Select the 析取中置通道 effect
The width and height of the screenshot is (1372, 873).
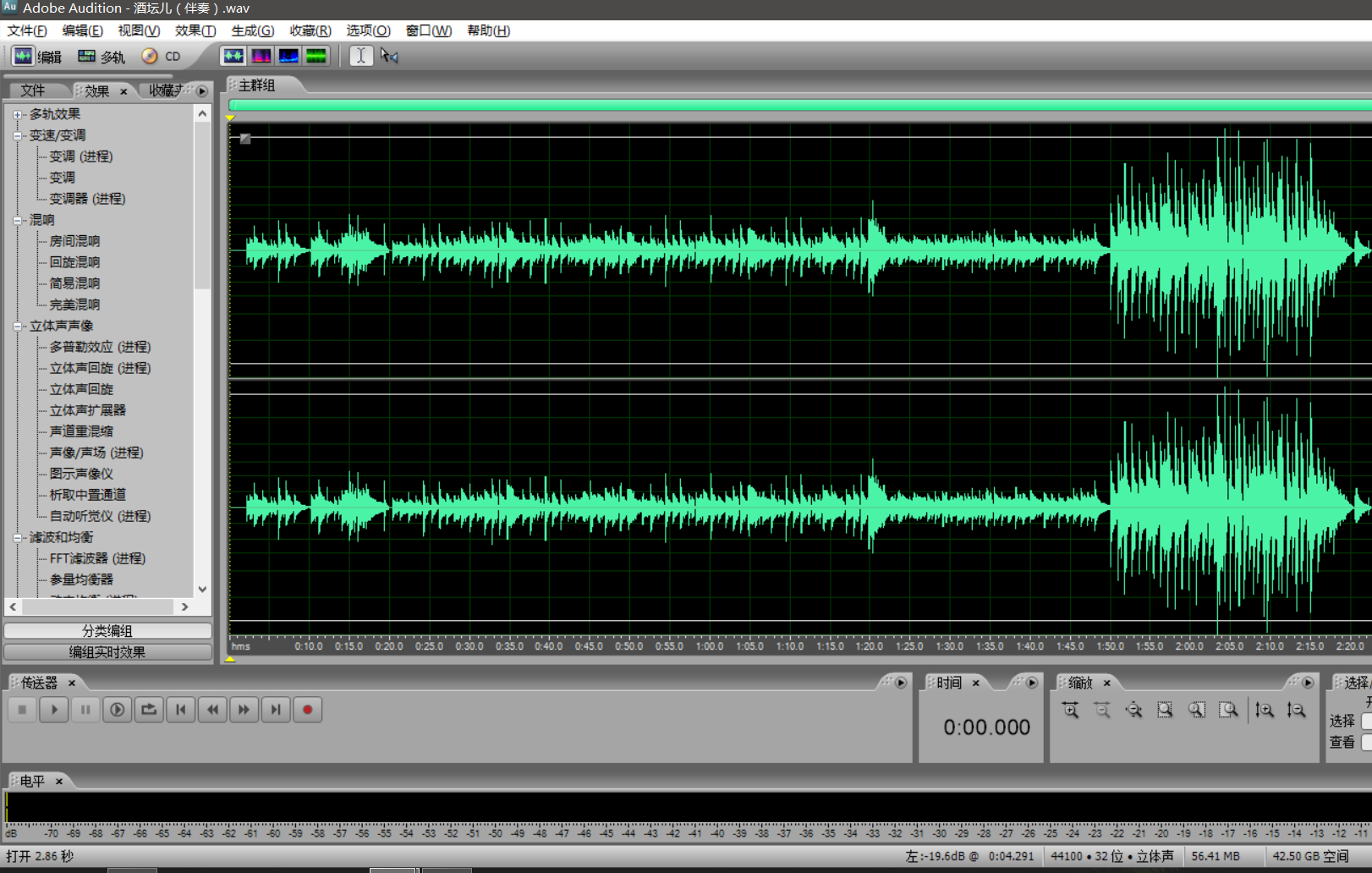[87, 495]
